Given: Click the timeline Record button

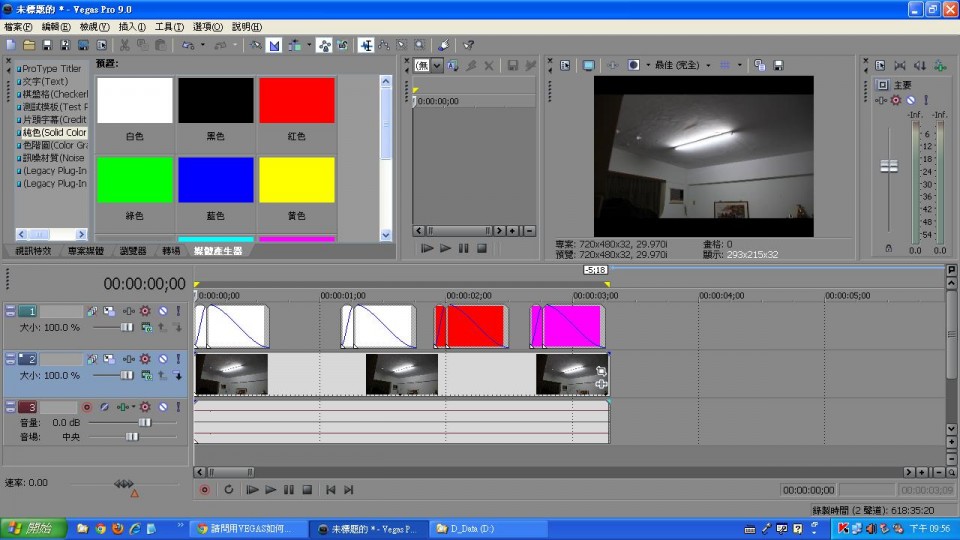Looking at the screenshot, I should pos(205,490).
